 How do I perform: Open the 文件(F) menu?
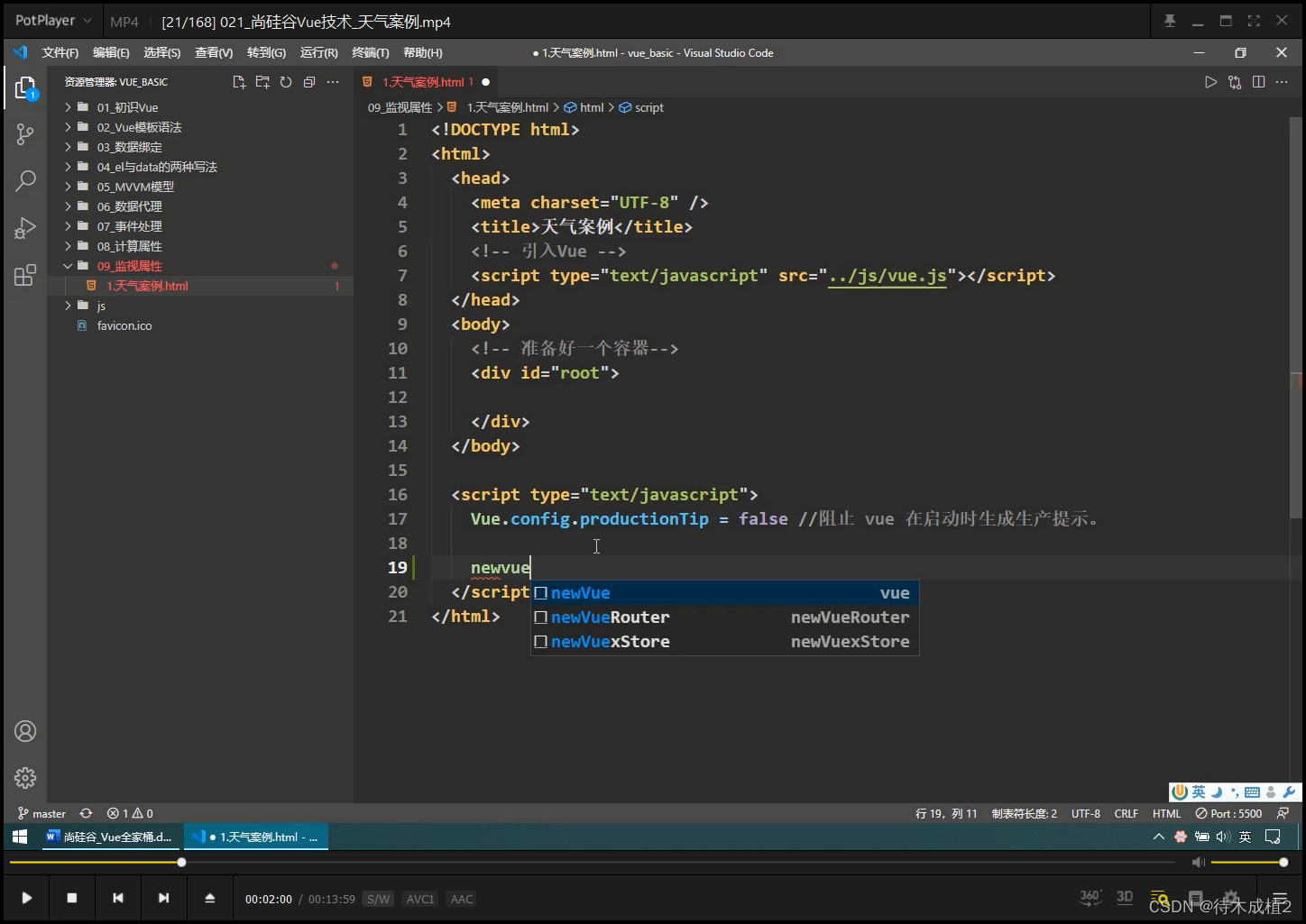[x=60, y=52]
